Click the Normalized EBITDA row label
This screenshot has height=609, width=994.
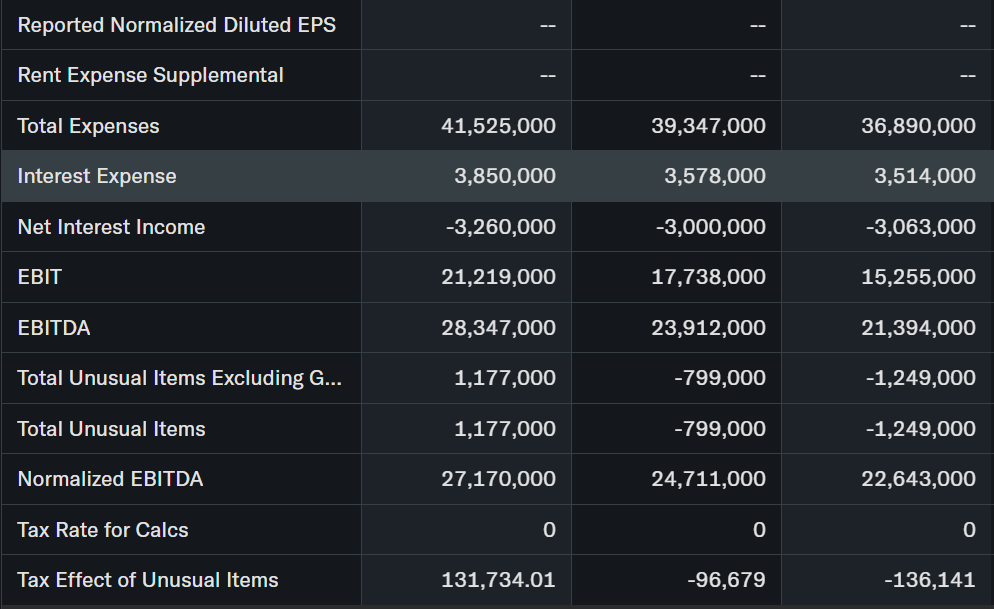pos(110,479)
